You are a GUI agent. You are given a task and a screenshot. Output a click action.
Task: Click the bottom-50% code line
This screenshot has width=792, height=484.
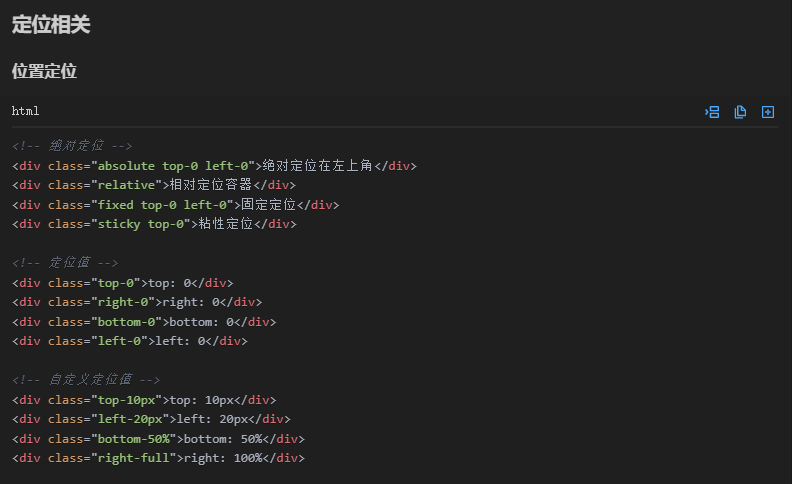[x=158, y=439]
